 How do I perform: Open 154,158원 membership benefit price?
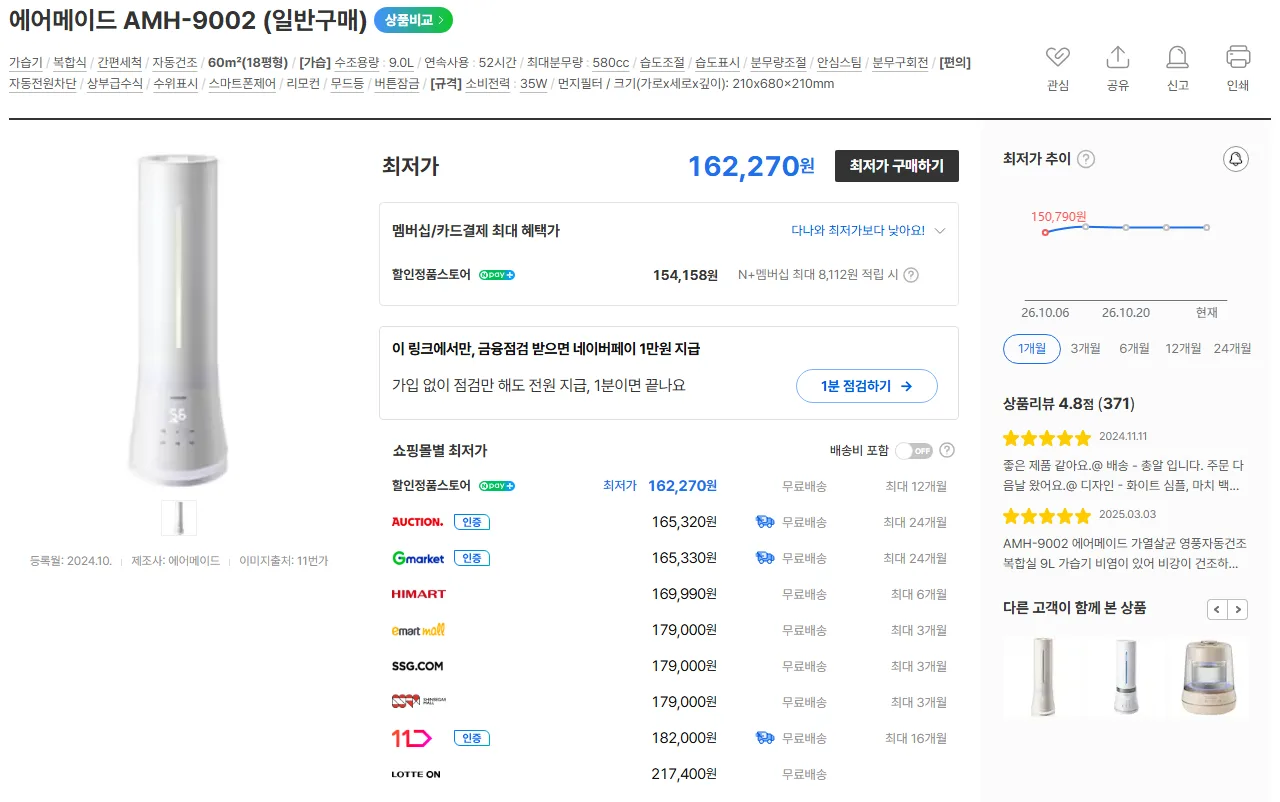click(x=686, y=275)
